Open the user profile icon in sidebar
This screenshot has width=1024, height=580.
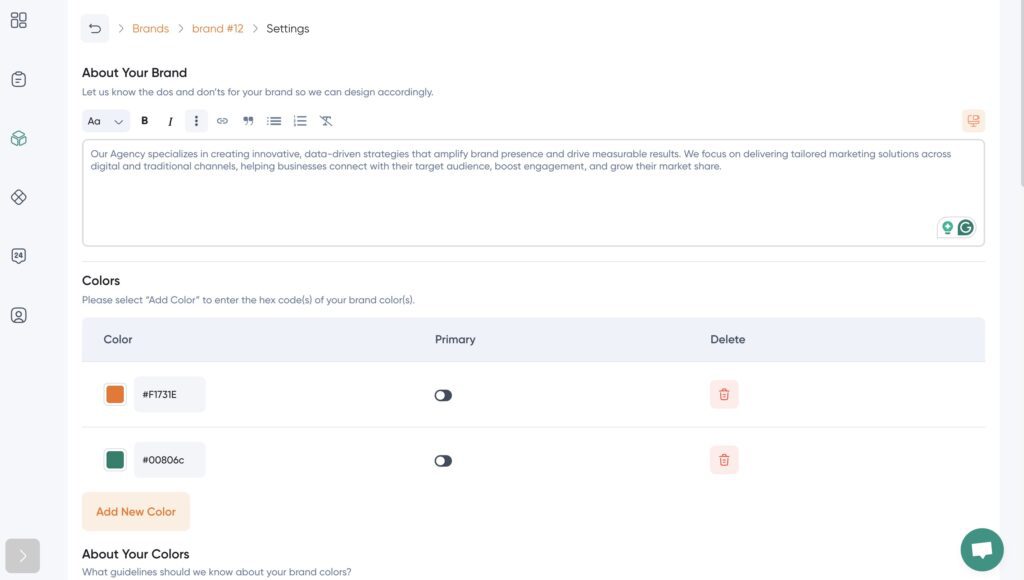click(19, 315)
